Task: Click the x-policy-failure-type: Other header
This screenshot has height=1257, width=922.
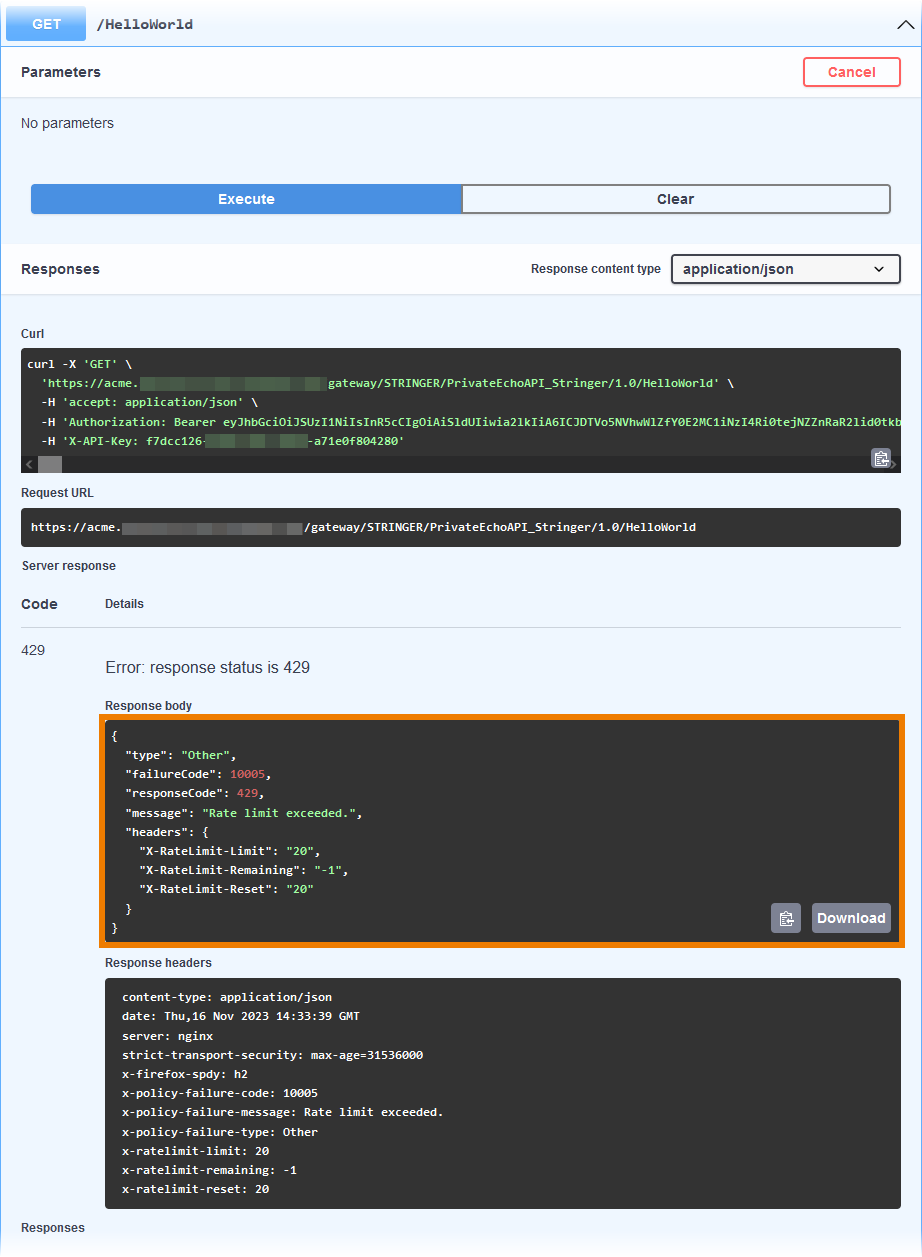Action: click(x=220, y=1132)
